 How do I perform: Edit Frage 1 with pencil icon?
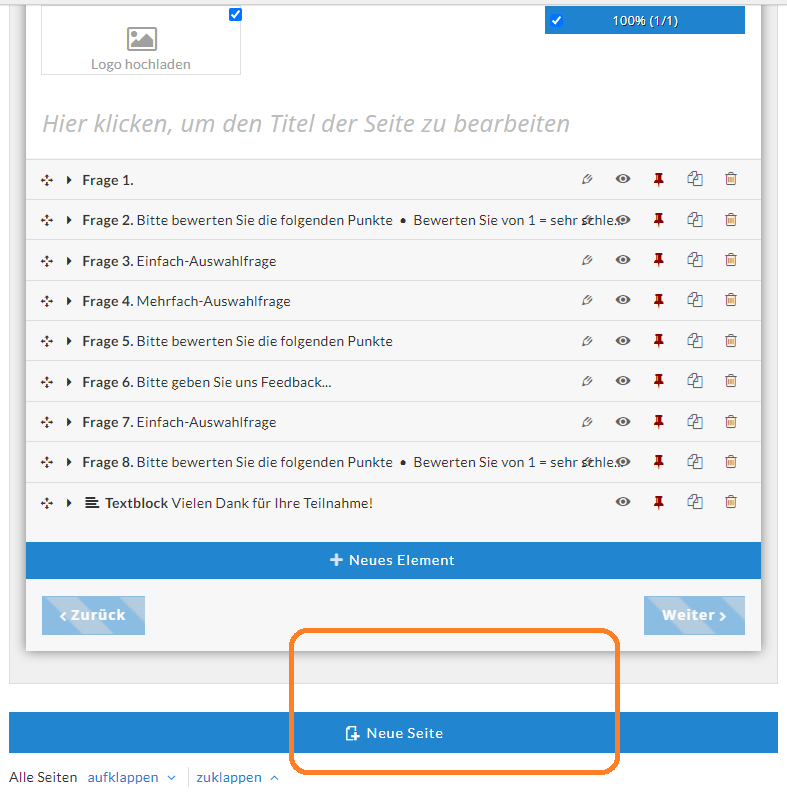[587, 179]
